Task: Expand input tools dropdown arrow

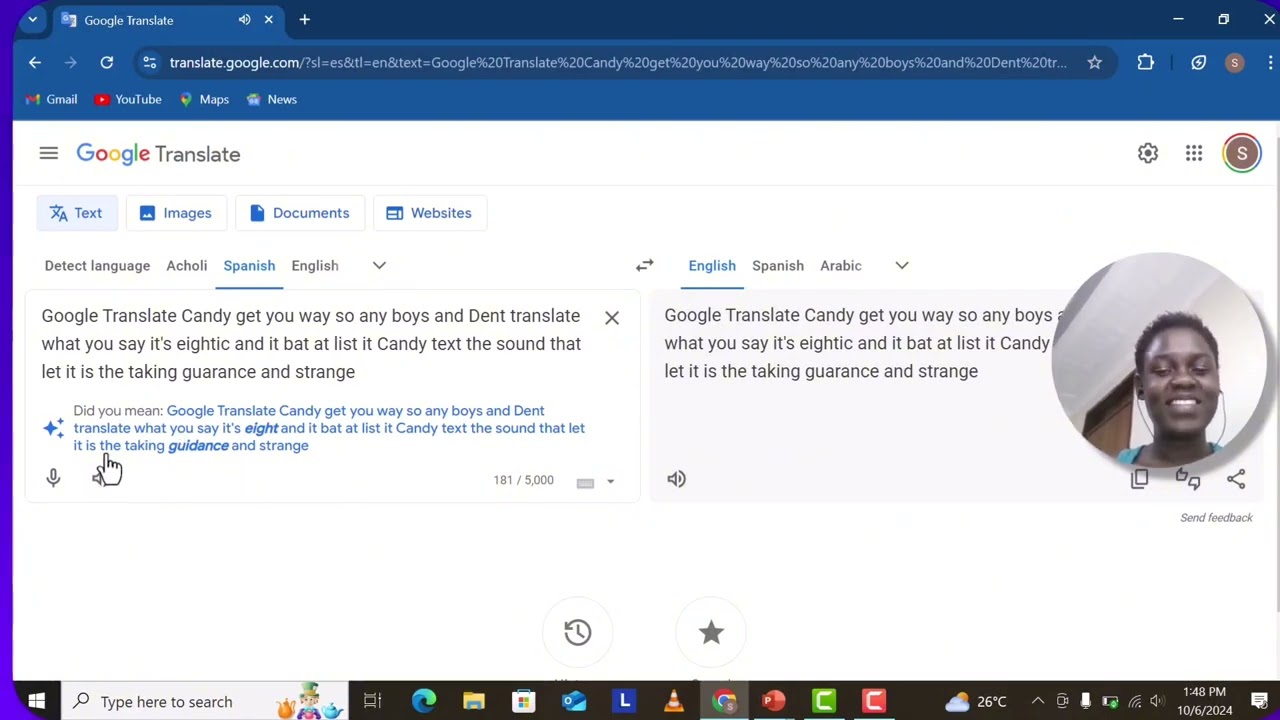Action: [610, 482]
